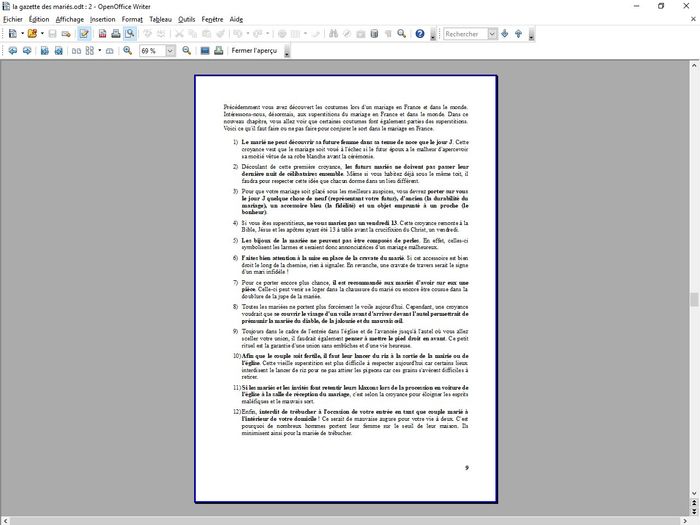The height and width of the screenshot is (525, 700).
Task: Jump to the last page of the document
Action: tap(58, 51)
